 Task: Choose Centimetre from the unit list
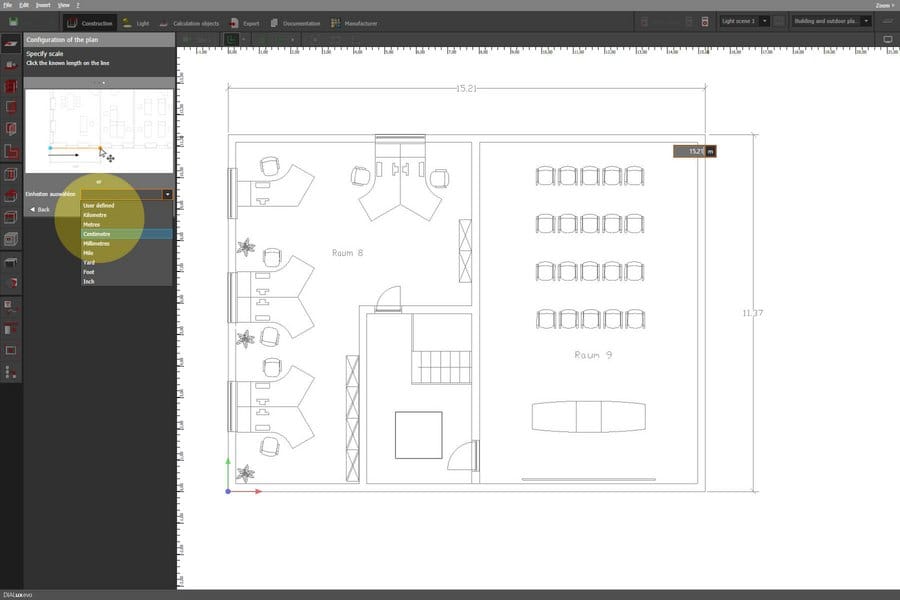127,234
